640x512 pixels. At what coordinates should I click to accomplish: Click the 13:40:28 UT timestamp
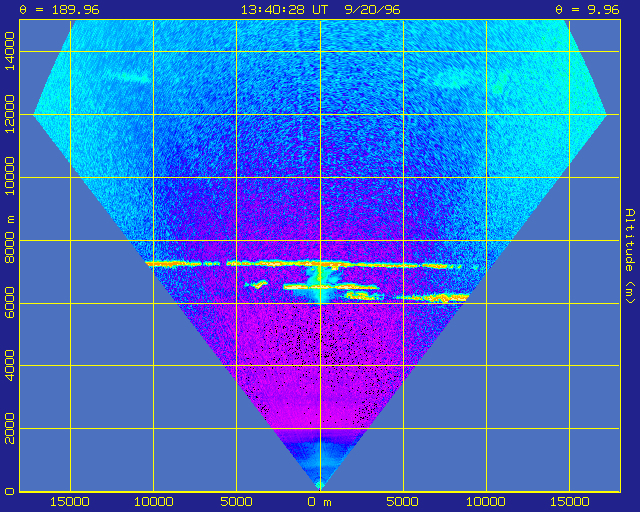point(284,10)
